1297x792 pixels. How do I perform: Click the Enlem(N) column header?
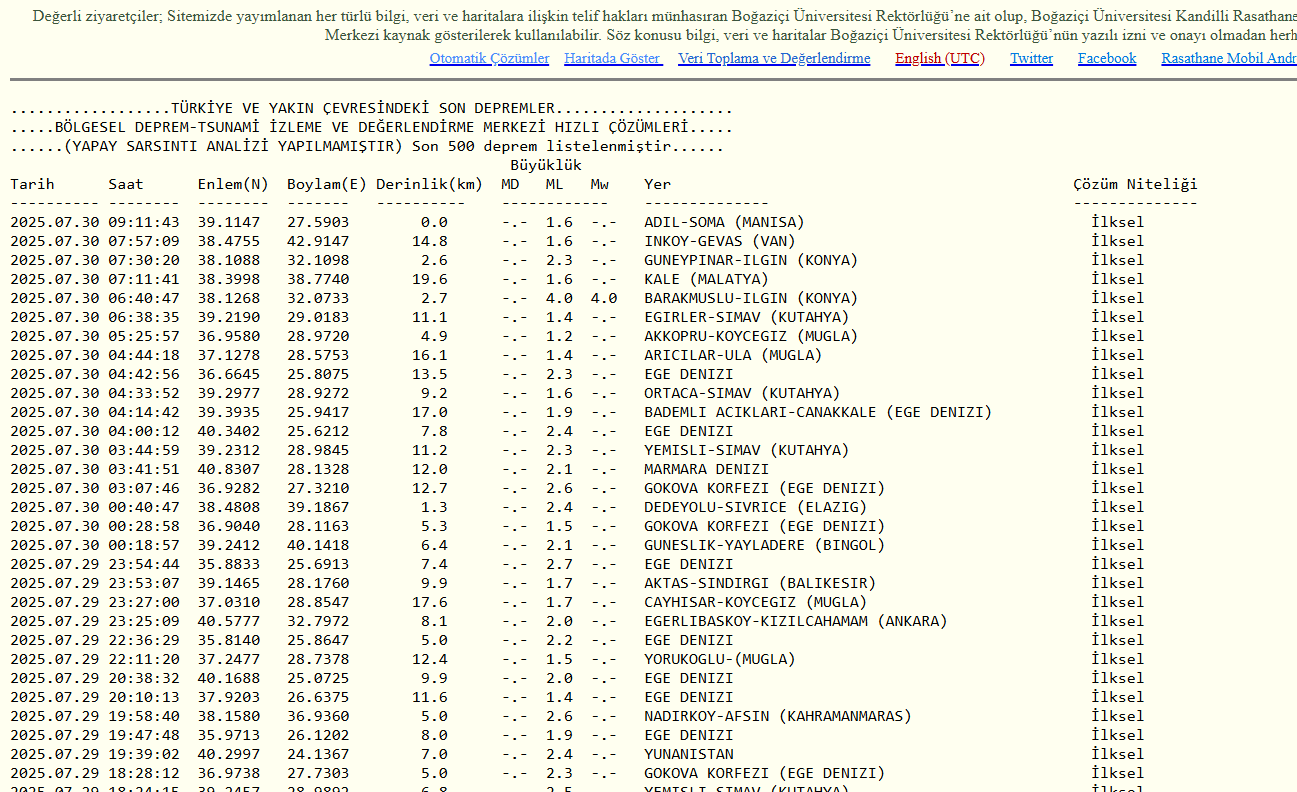coord(233,184)
